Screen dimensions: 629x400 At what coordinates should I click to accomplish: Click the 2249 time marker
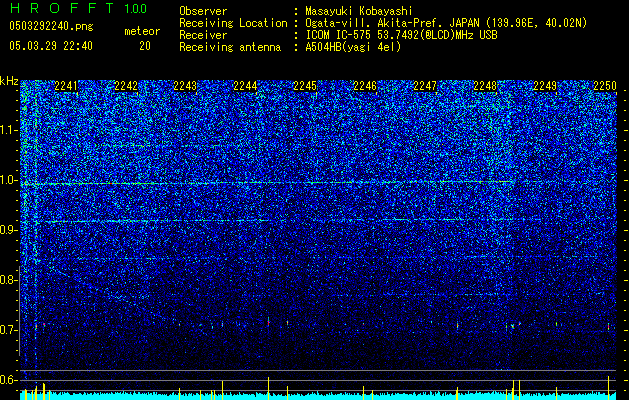coord(545,86)
